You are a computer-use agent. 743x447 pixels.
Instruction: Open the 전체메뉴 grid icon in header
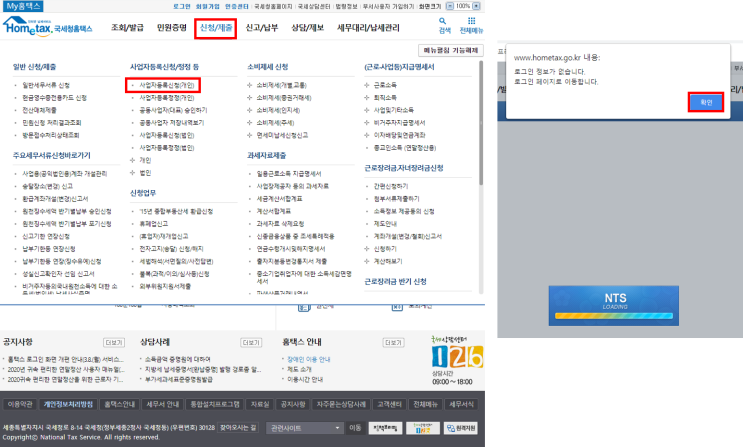pyautogui.click(x=471, y=26)
